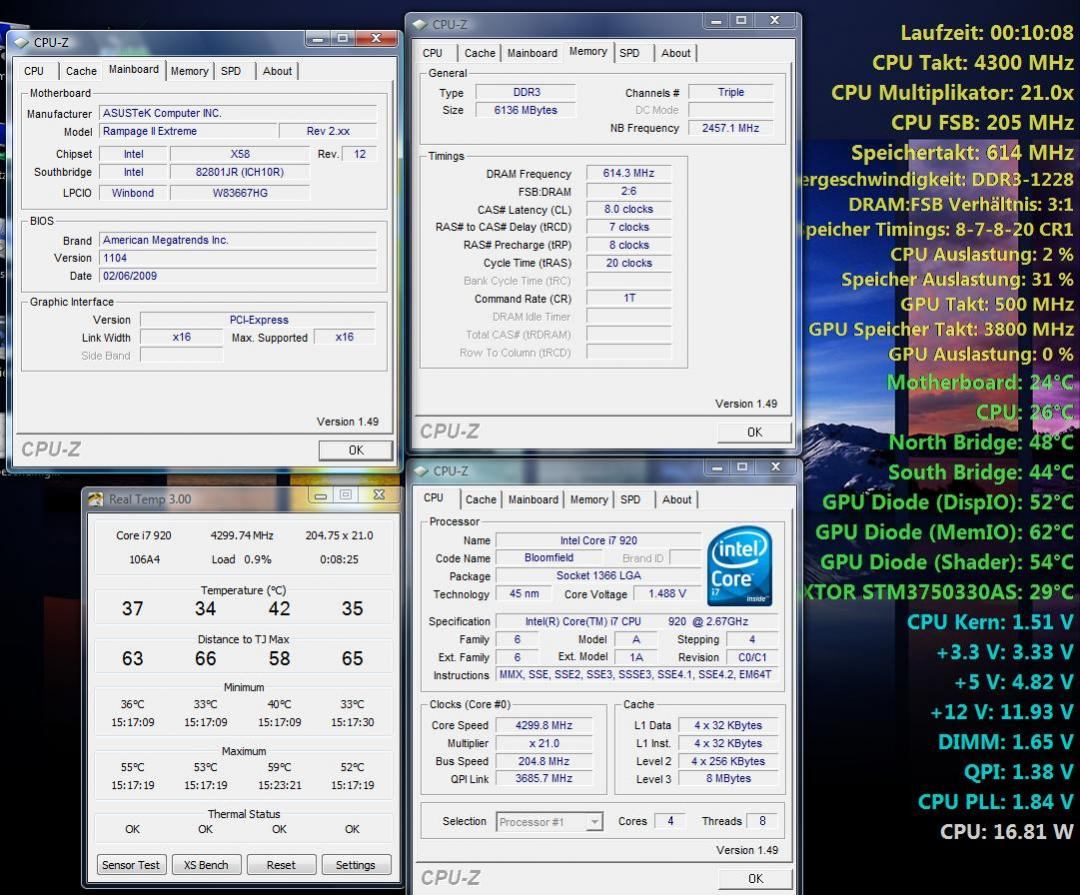Click OK in the Memory timings CPU-Z window
Screen dimensions: 1080x895
(x=754, y=432)
